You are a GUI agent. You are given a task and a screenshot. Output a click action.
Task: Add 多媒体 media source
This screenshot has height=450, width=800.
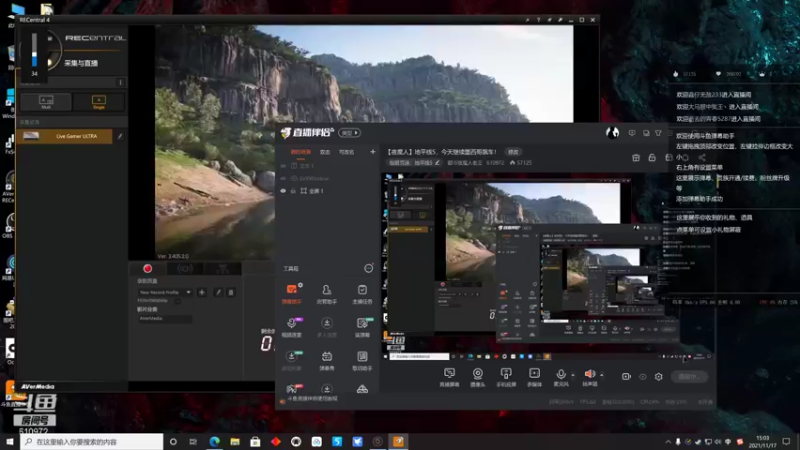(x=534, y=378)
